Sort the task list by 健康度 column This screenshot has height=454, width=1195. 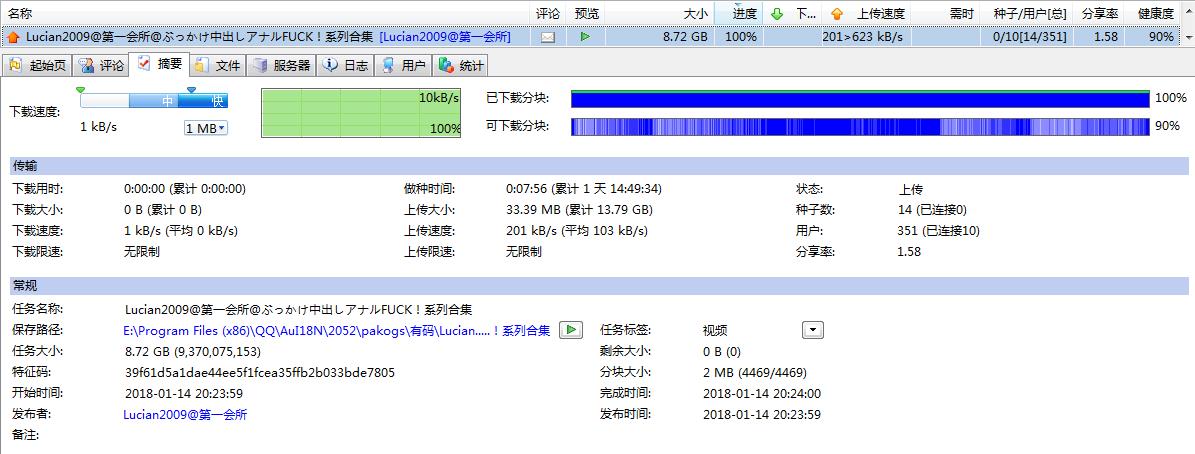1155,14
